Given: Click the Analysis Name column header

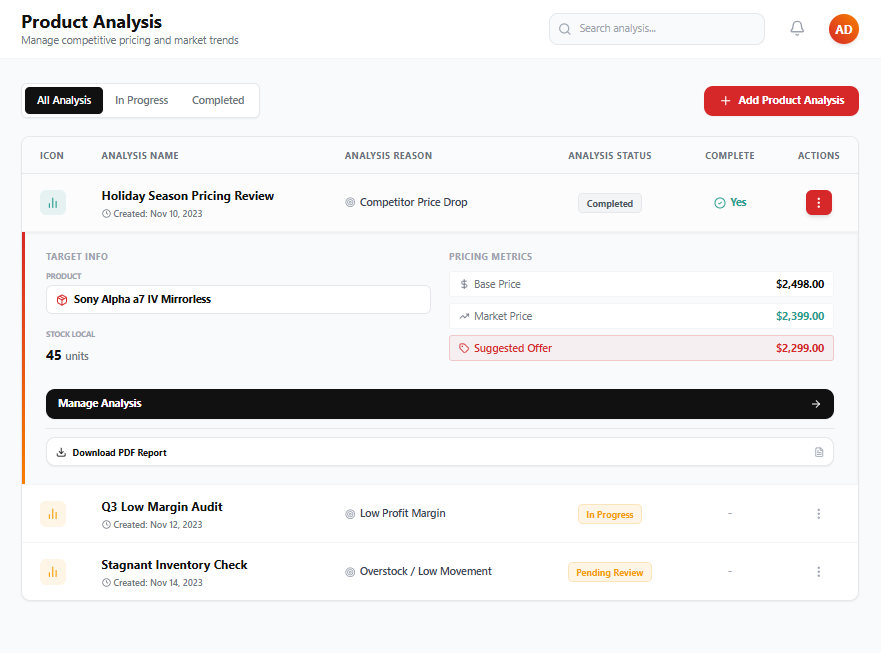Looking at the screenshot, I should tap(140, 156).
